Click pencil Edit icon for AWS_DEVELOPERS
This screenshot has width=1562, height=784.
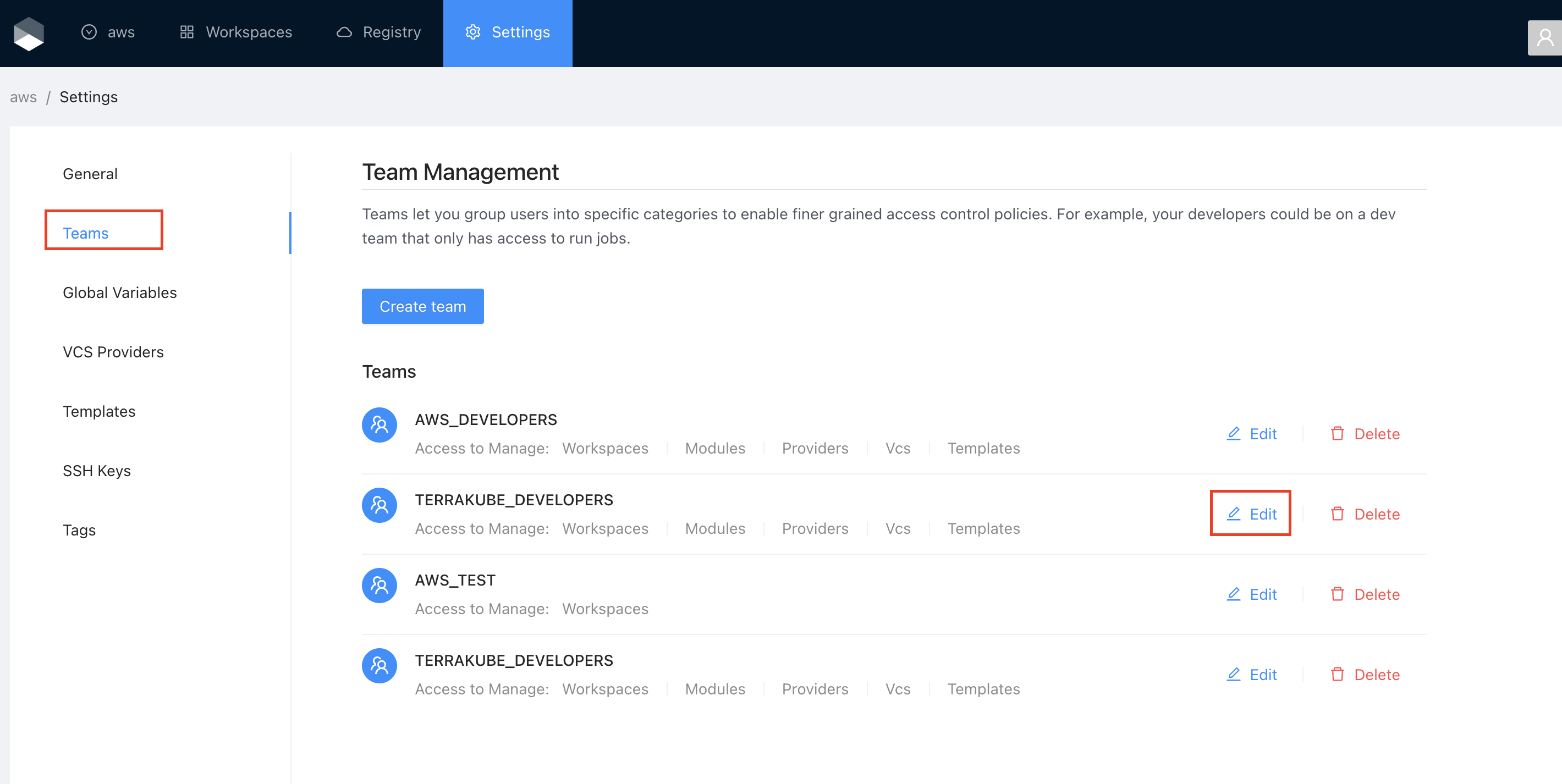1233,434
